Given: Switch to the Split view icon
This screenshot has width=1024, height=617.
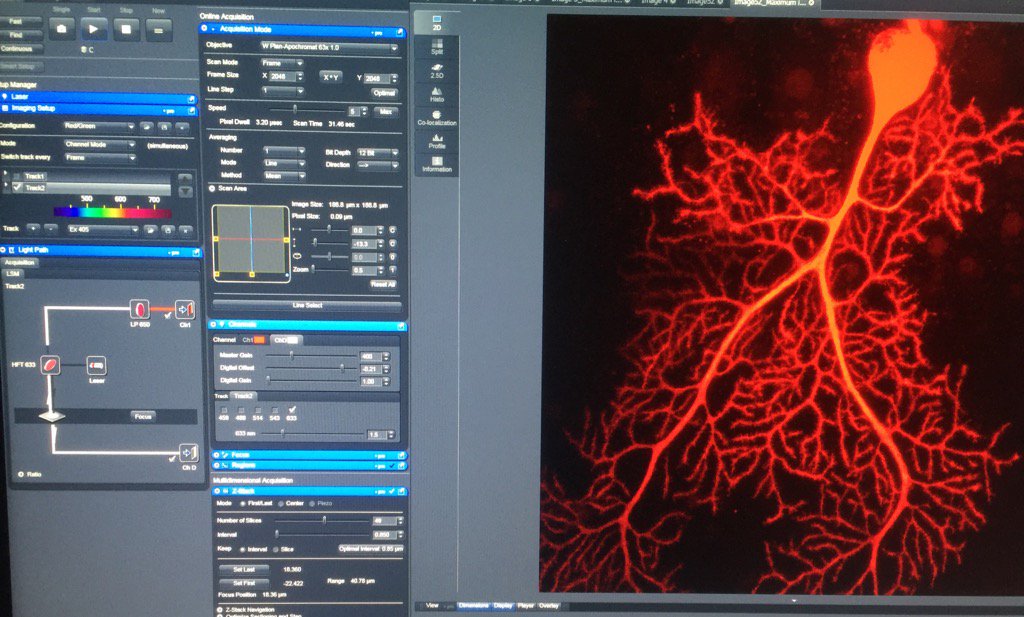Looking at the screenshot, I should click(437, 46).
